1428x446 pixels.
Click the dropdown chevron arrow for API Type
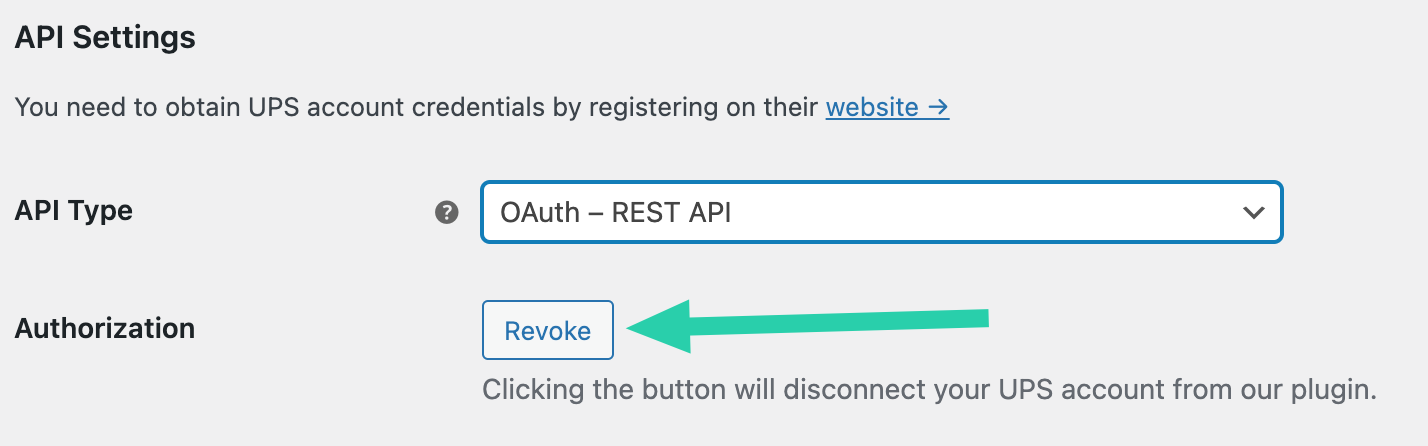pyautogui.click(x=1252, y=212)
